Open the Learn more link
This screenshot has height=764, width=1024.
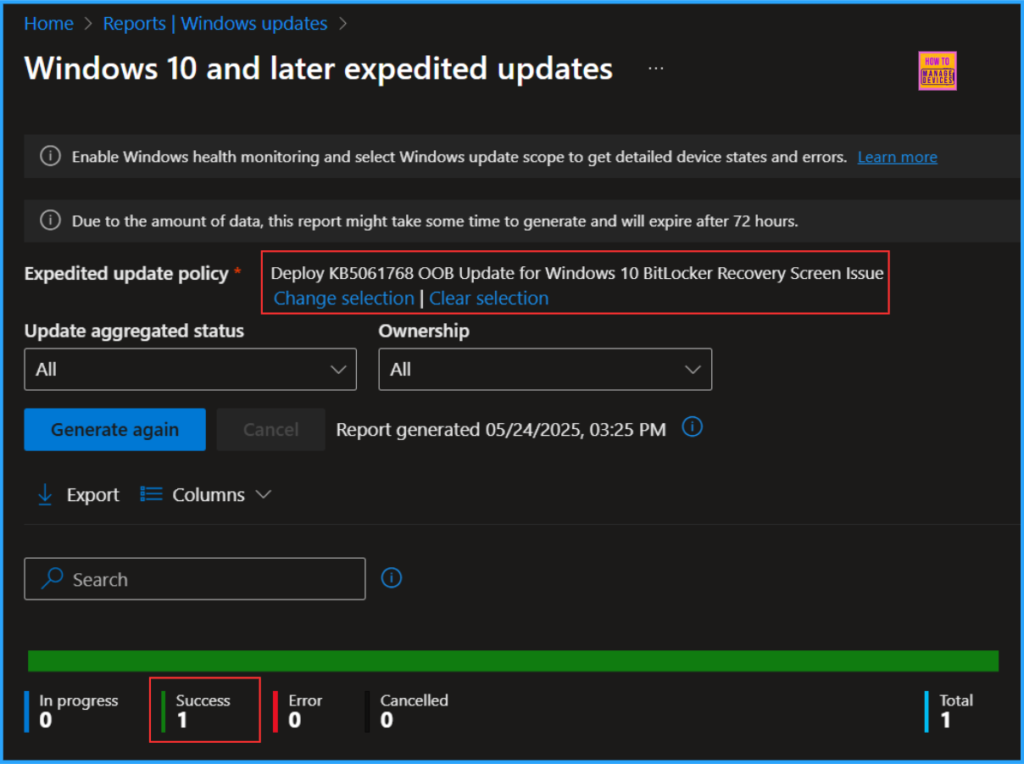point(897,157)
